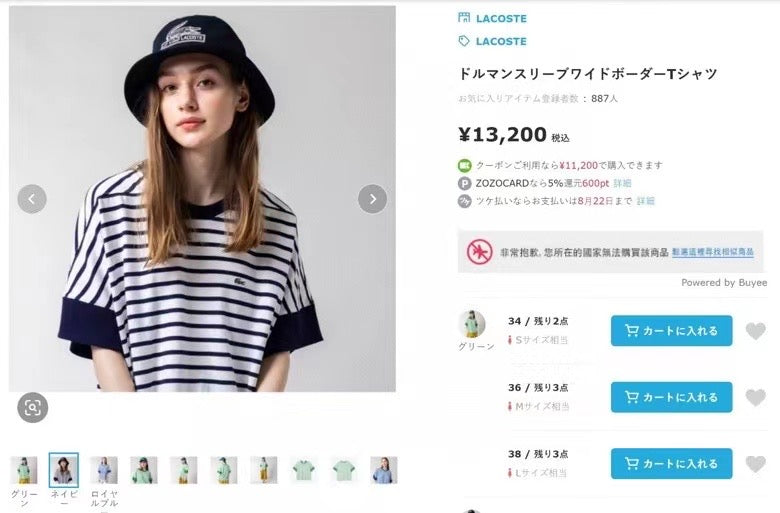Select the green color thumbnail

coord(24,470)
